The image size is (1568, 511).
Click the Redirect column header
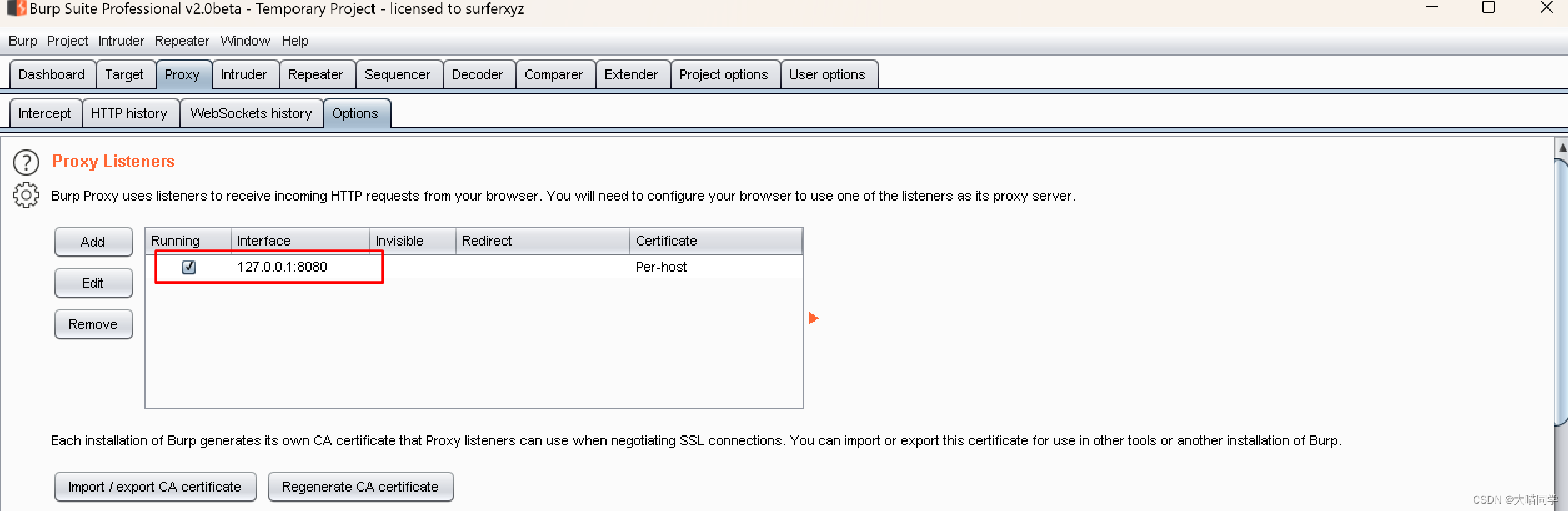pyautogui.click(x=543, y=241)
